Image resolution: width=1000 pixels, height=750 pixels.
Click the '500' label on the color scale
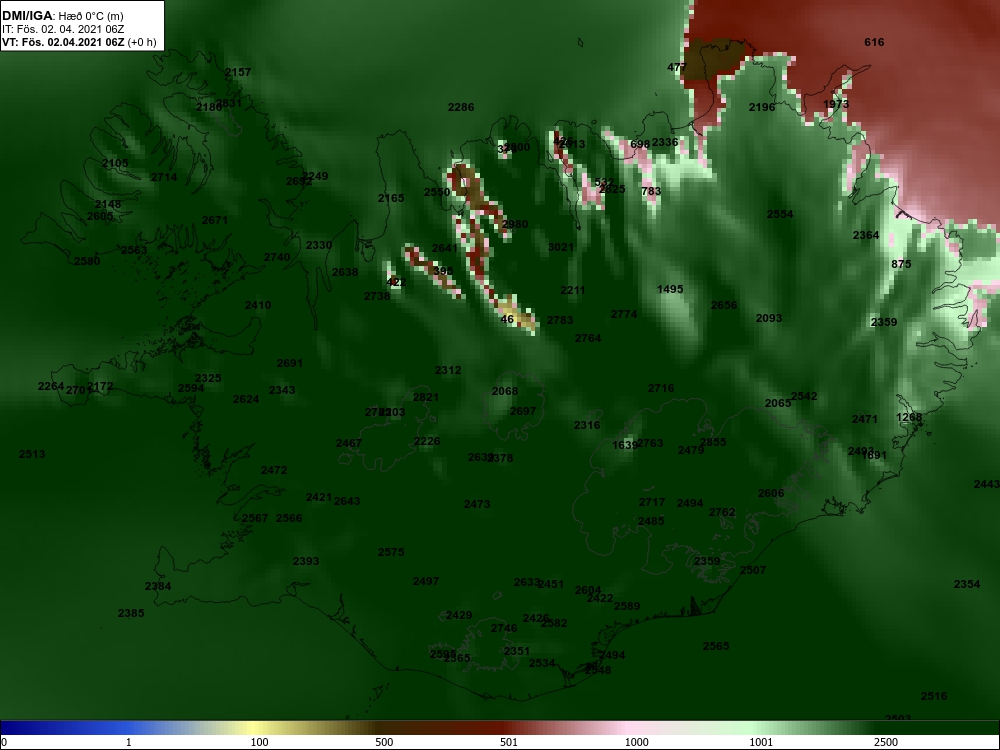384,742
